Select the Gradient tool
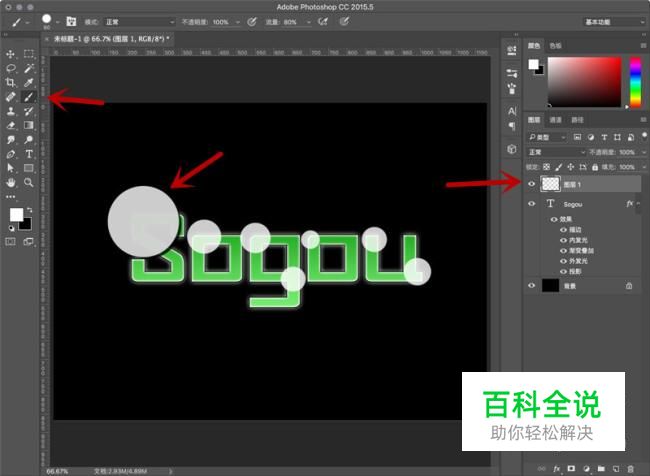The height and width of the screenshot is (476, 650). 29,125
